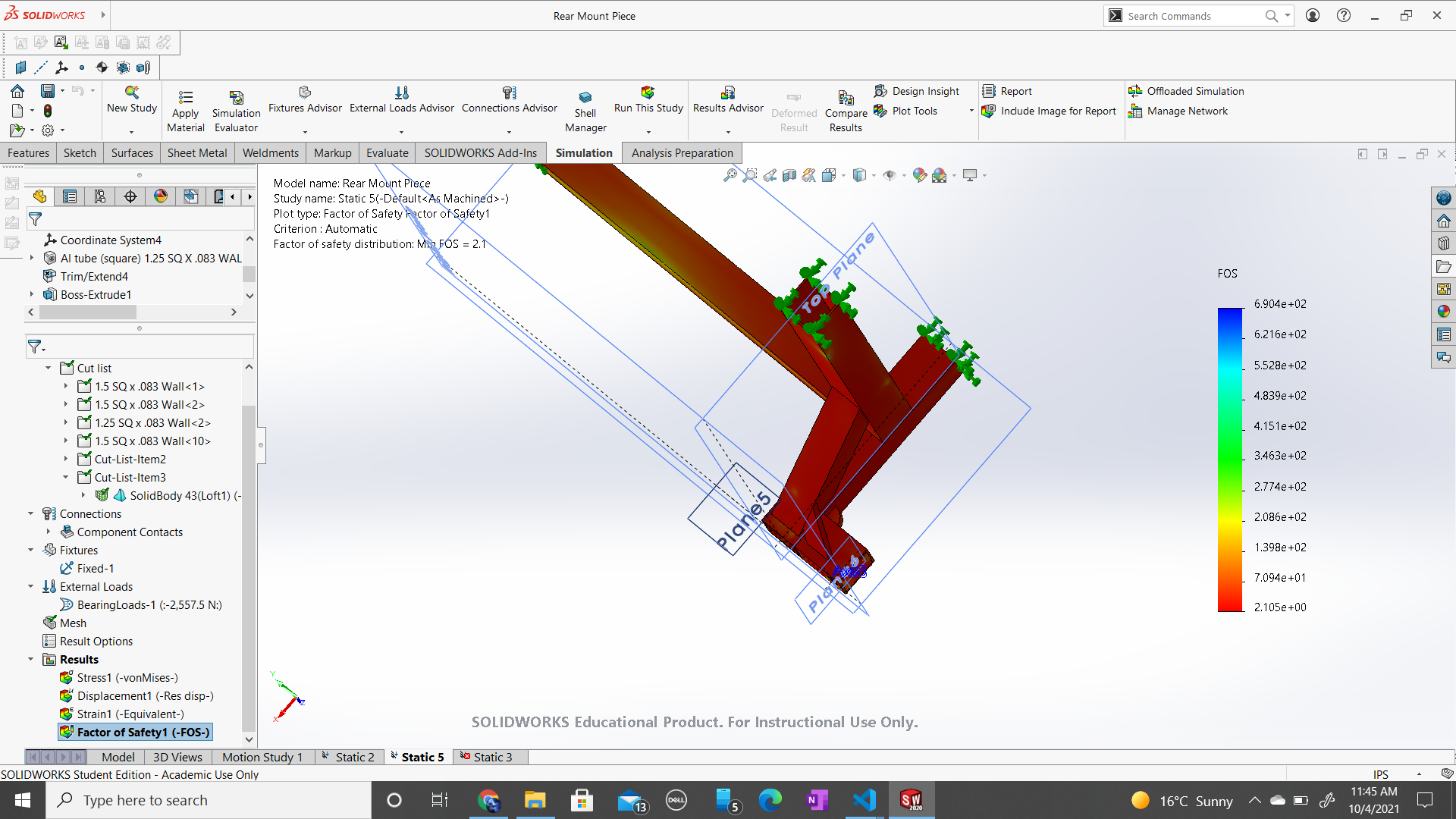Expand Boss-Extrude1 in feature tree
1456x819 pixels.
pyautogui.click(x=31, y=294)
